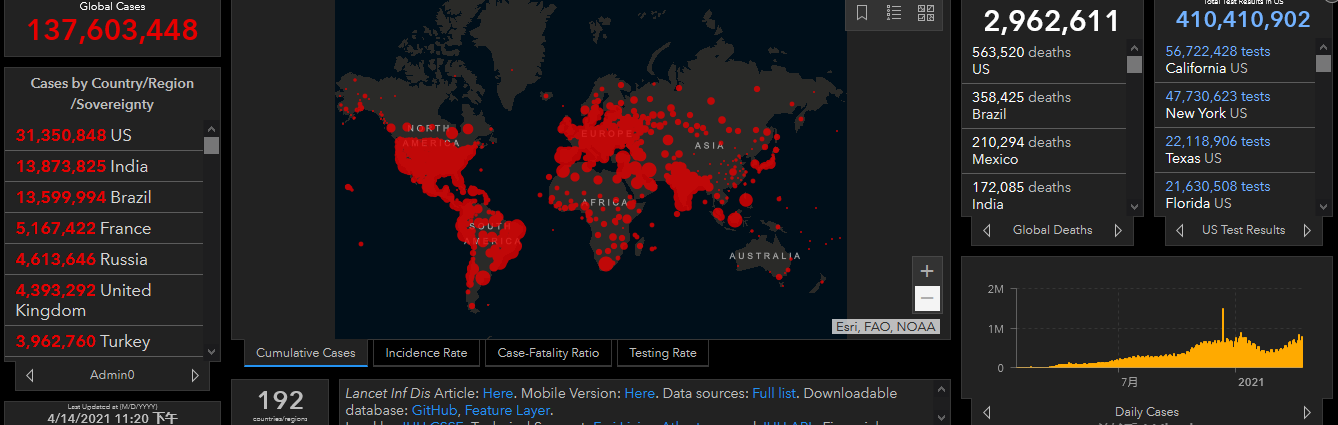The width and height of the screenshot is (1338, 425).
Task: Click left arrow beside Global Deaths
Action: click(x=988, y=230)
